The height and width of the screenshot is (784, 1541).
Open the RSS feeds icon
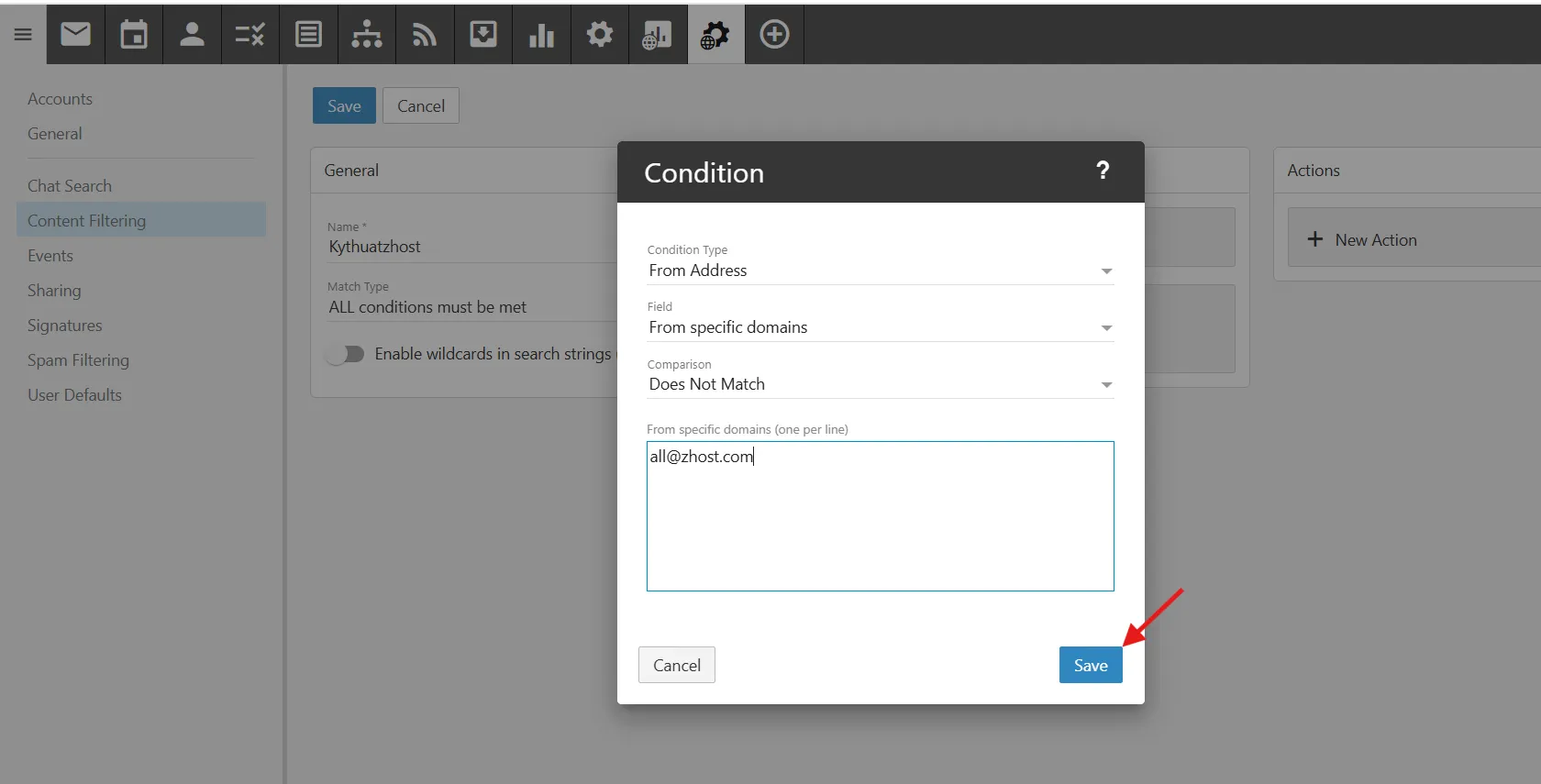pyautogui.click(x=424, y=35)
